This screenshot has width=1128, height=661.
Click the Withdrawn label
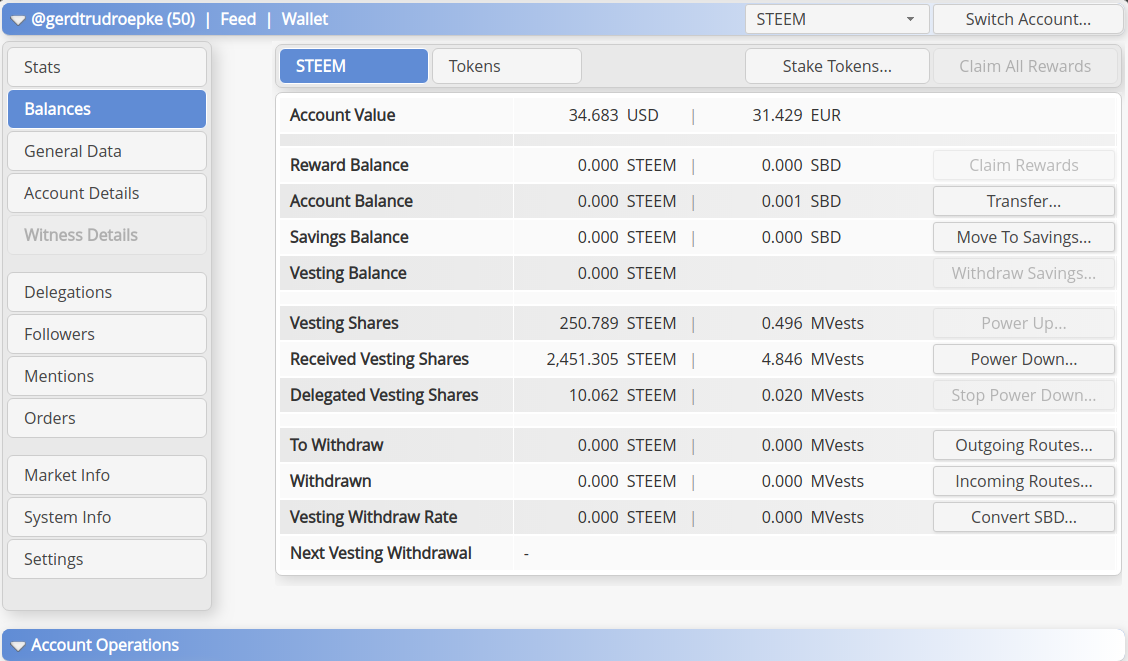point(330,481)
